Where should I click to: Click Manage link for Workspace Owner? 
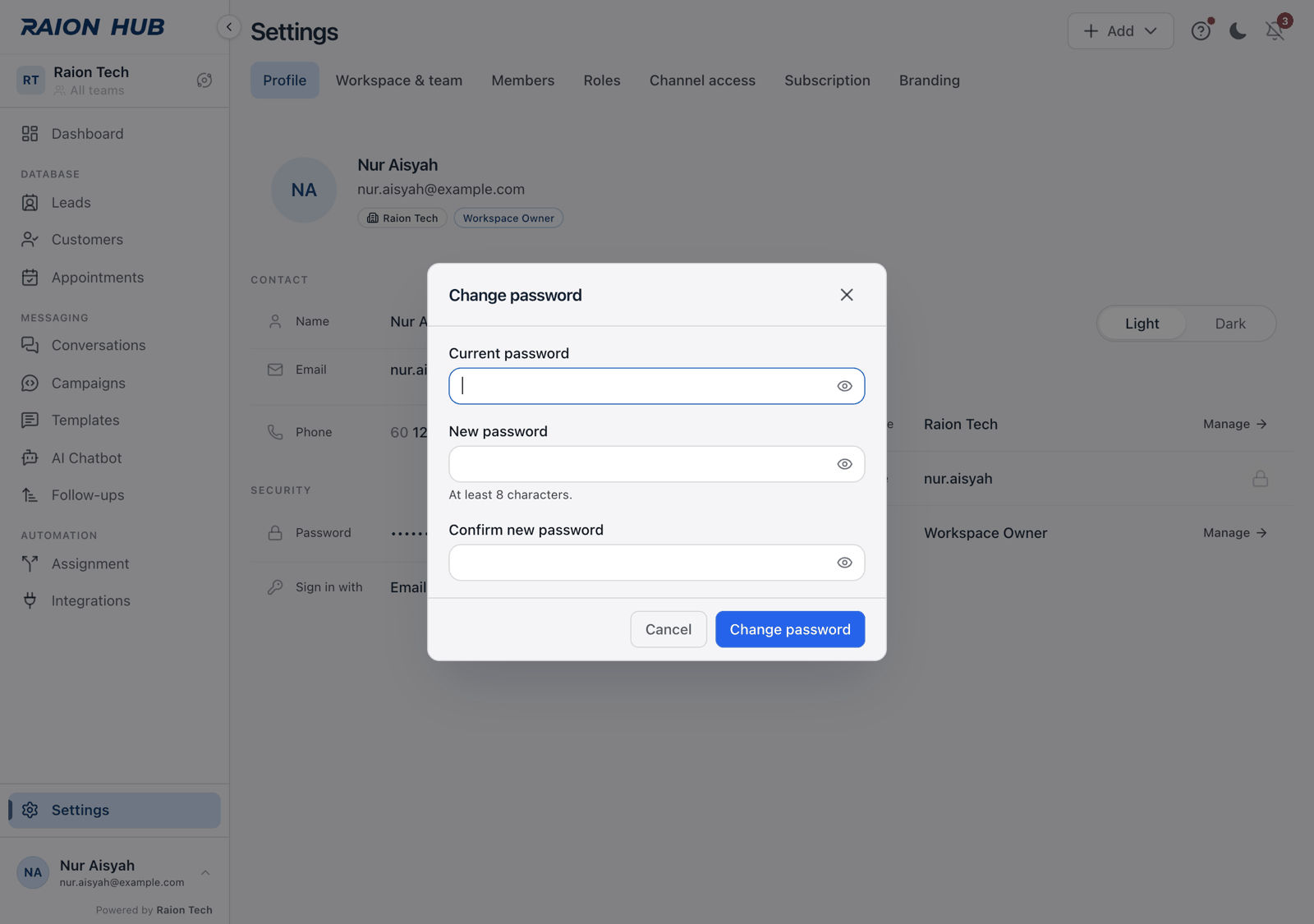1235,533
